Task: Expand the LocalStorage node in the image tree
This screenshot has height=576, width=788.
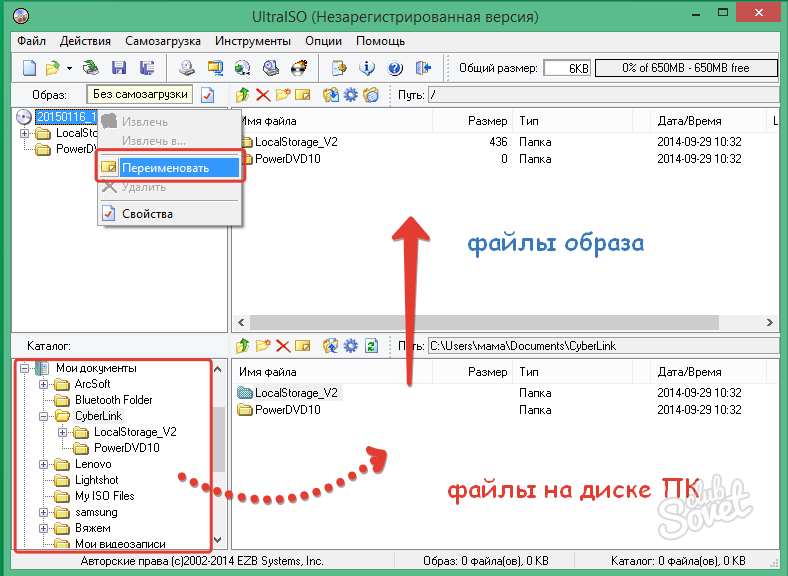Action: (x=24, y=134)
